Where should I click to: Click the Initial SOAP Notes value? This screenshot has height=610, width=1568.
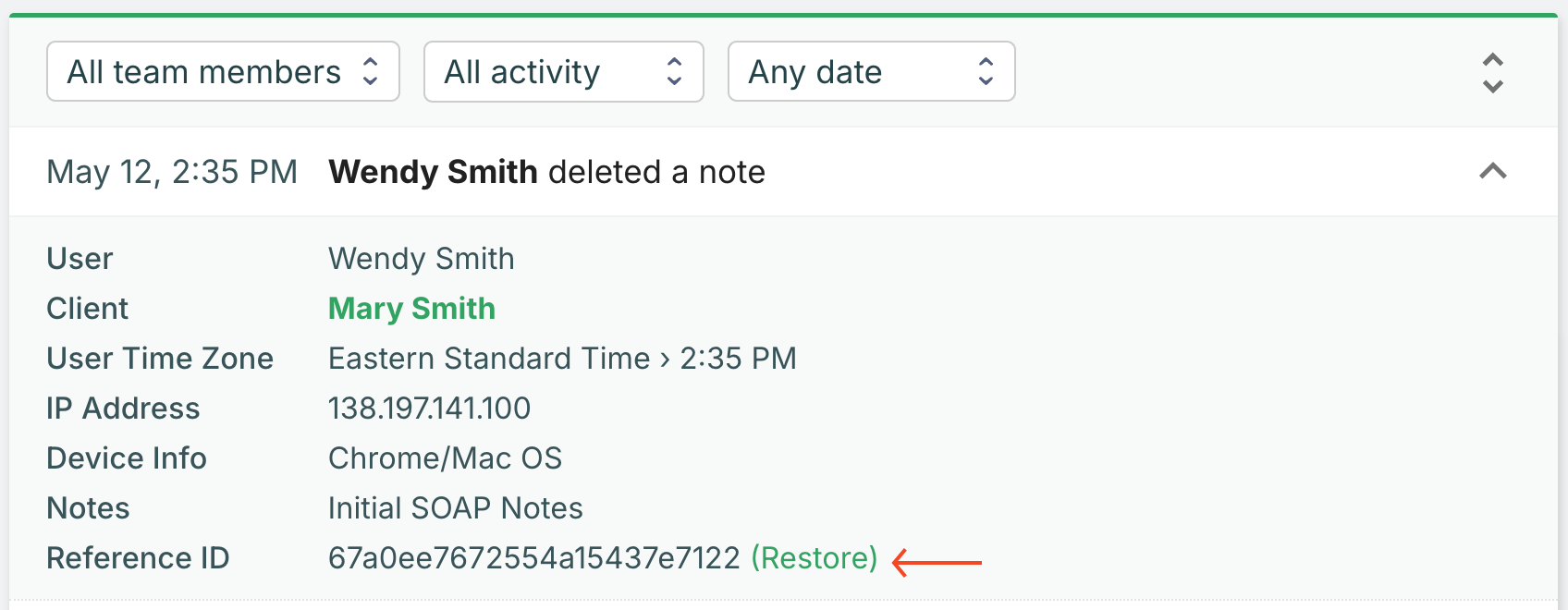coord(455,508)
